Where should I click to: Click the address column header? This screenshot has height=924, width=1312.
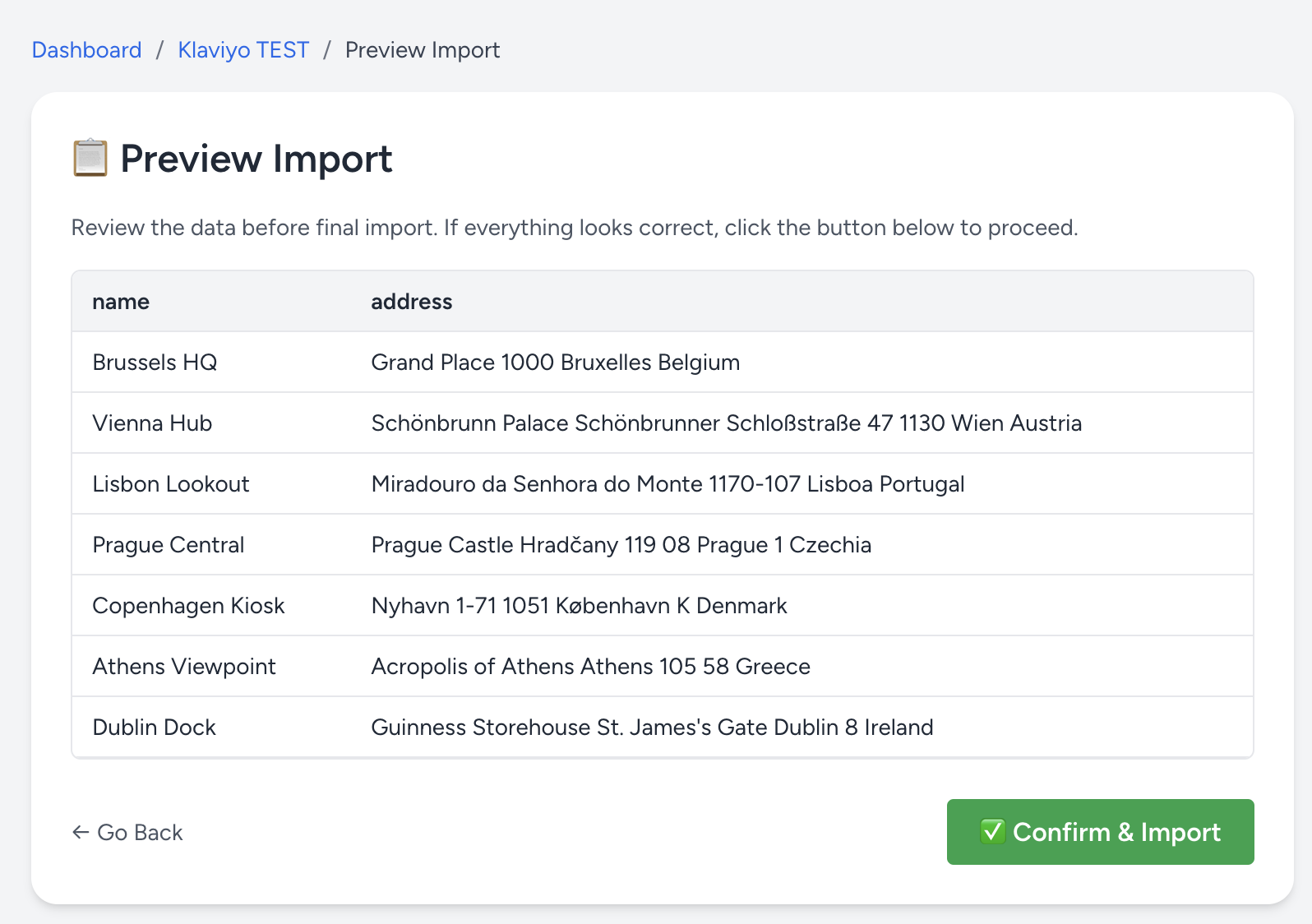[411, 302]
